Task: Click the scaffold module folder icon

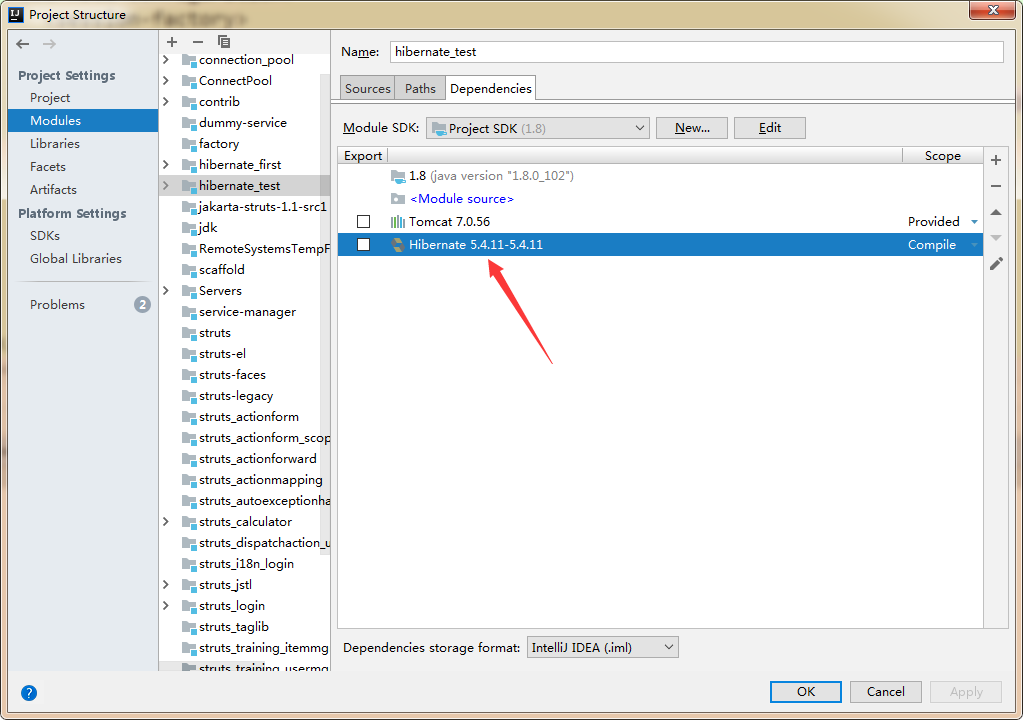Action: 189,270
